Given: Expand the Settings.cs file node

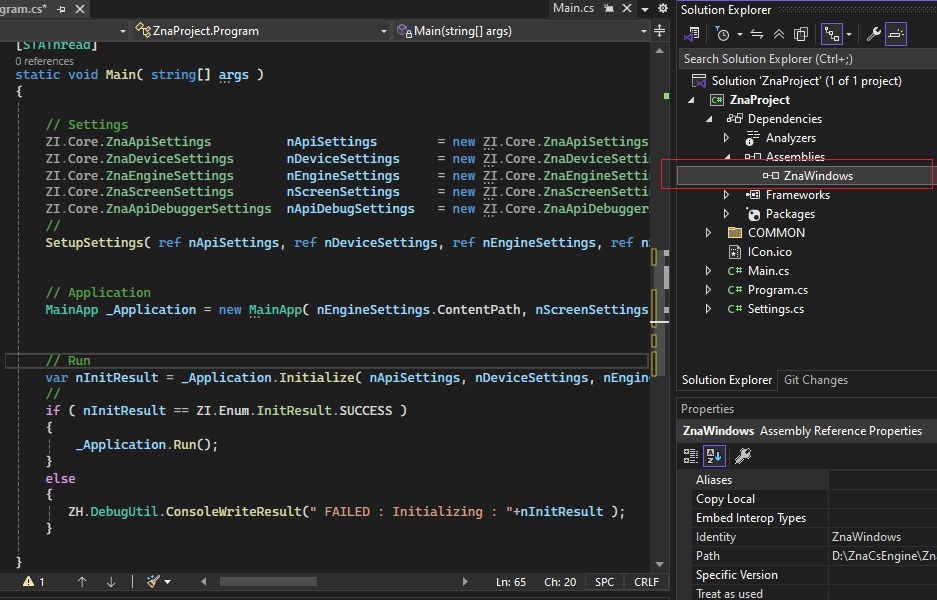Looking at the screenshot, I should 708,309.
